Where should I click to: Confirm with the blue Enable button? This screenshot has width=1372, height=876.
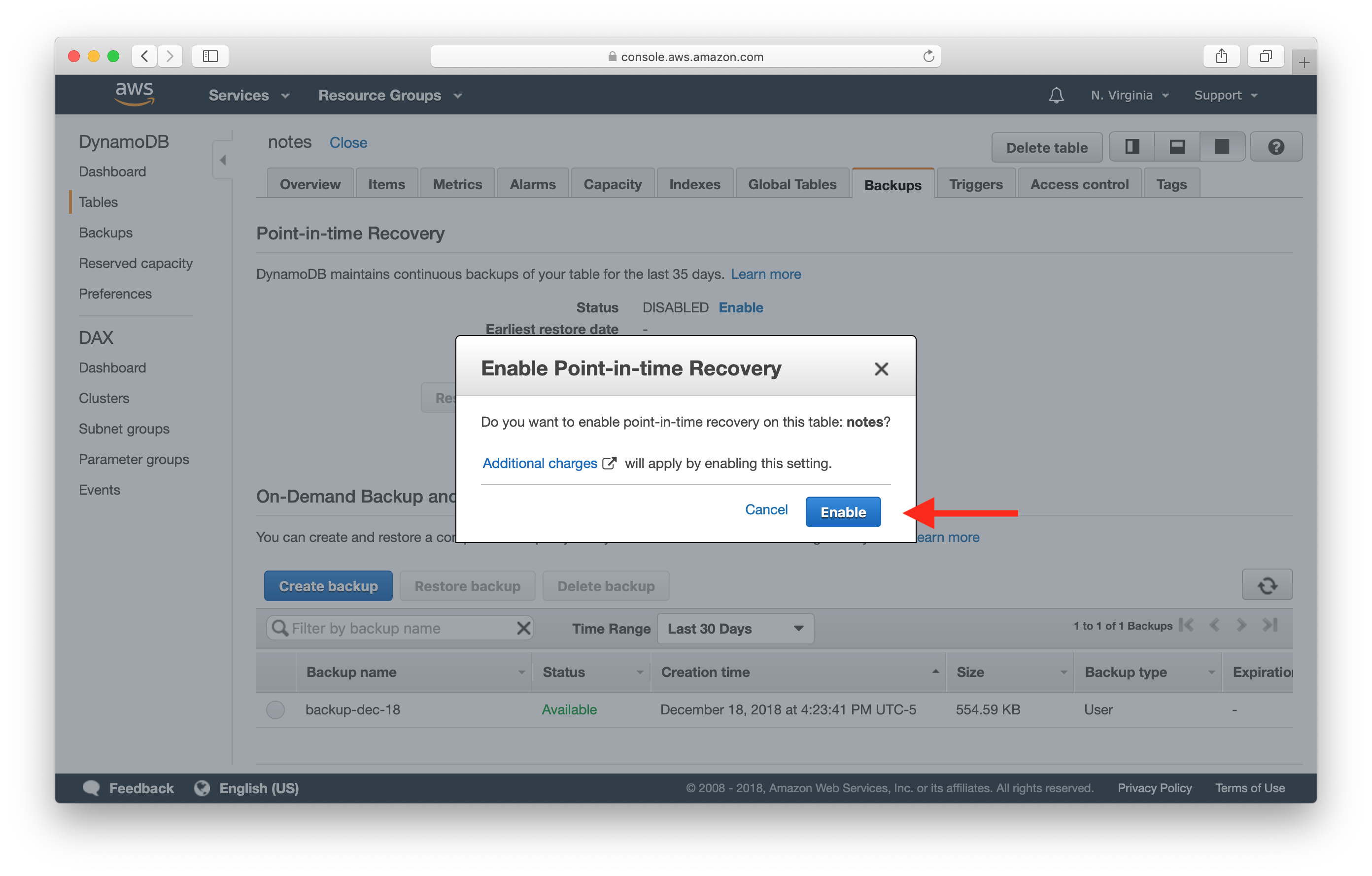[x=842, y=512]
